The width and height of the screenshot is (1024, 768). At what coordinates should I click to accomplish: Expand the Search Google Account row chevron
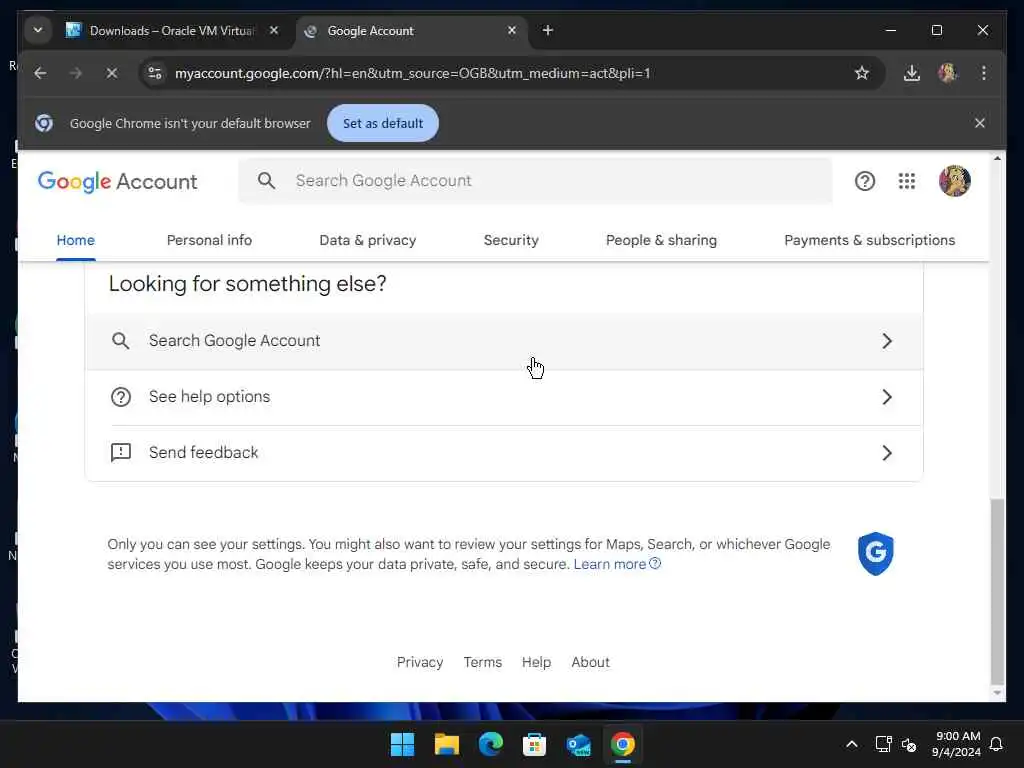(887, 341)
